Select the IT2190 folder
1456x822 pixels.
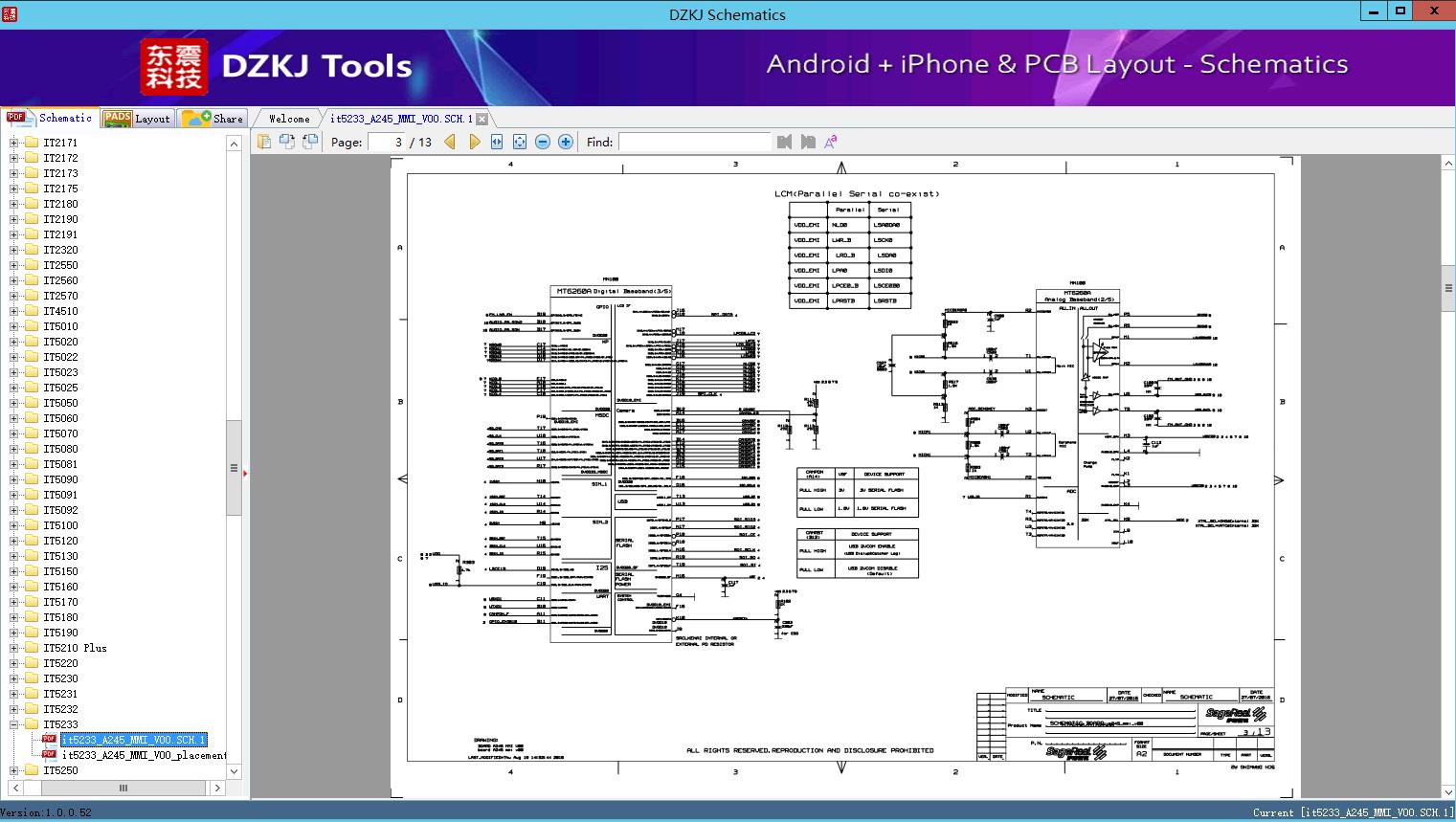(60, 219)
